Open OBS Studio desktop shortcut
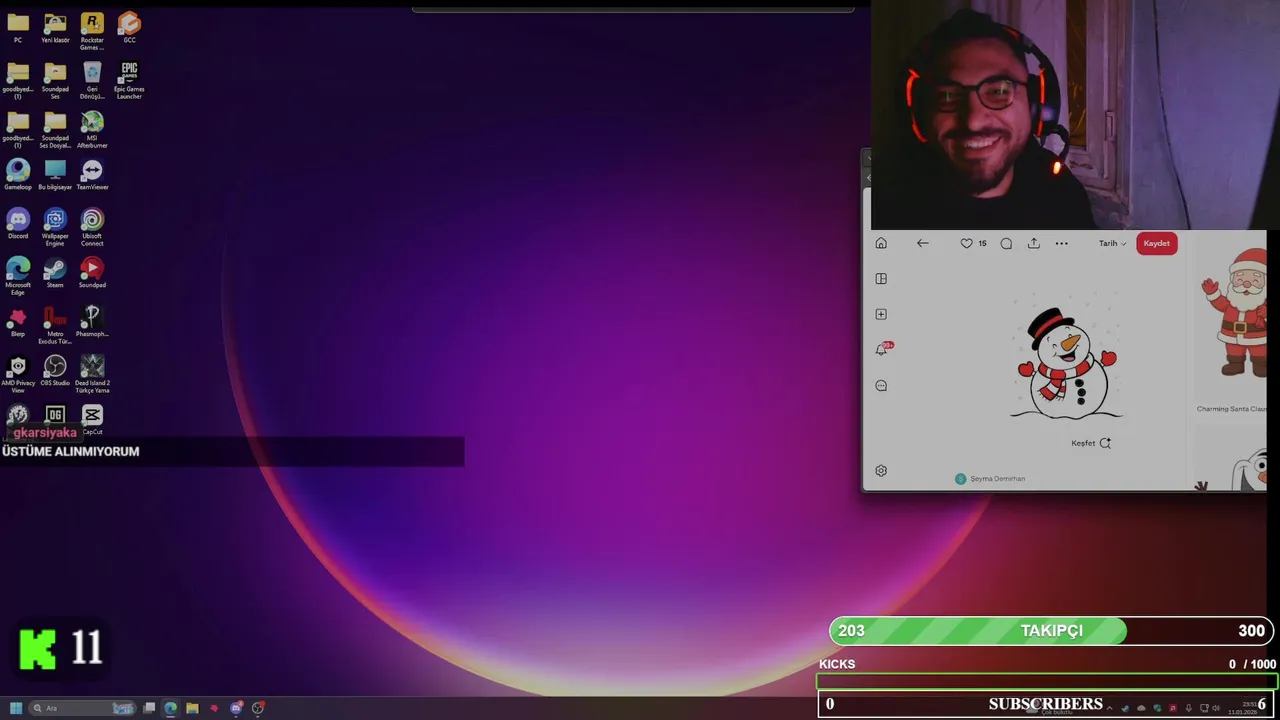The width and height of the screenshot is (1280, 720). (55, 370)
